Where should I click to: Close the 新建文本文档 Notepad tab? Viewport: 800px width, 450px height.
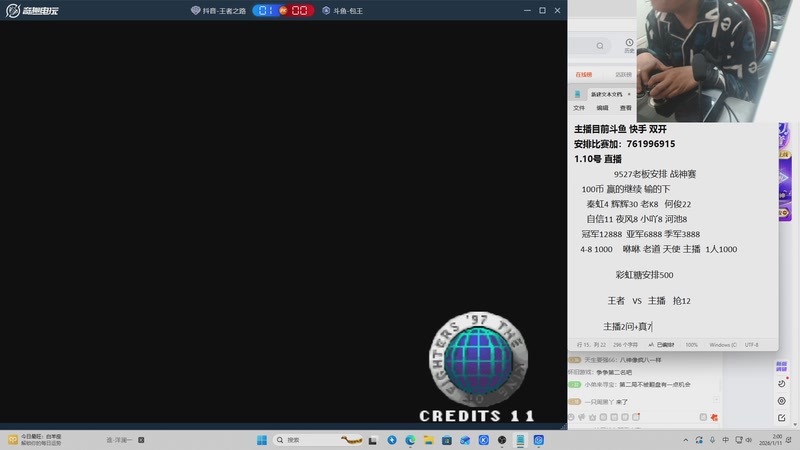click(x=629, y=93)
